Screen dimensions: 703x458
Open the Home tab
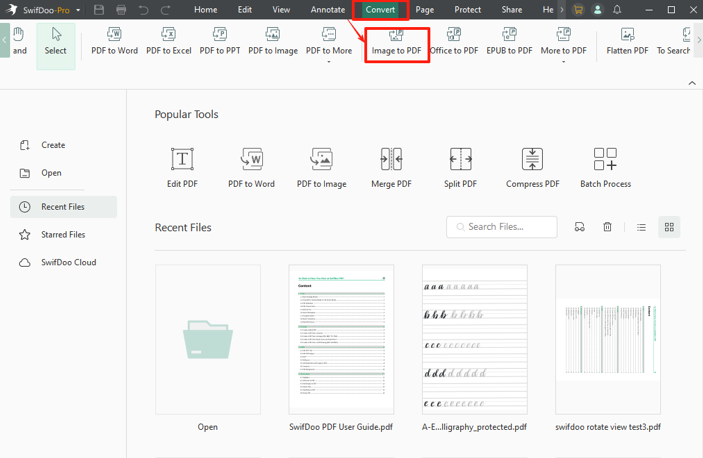[206, 9]
